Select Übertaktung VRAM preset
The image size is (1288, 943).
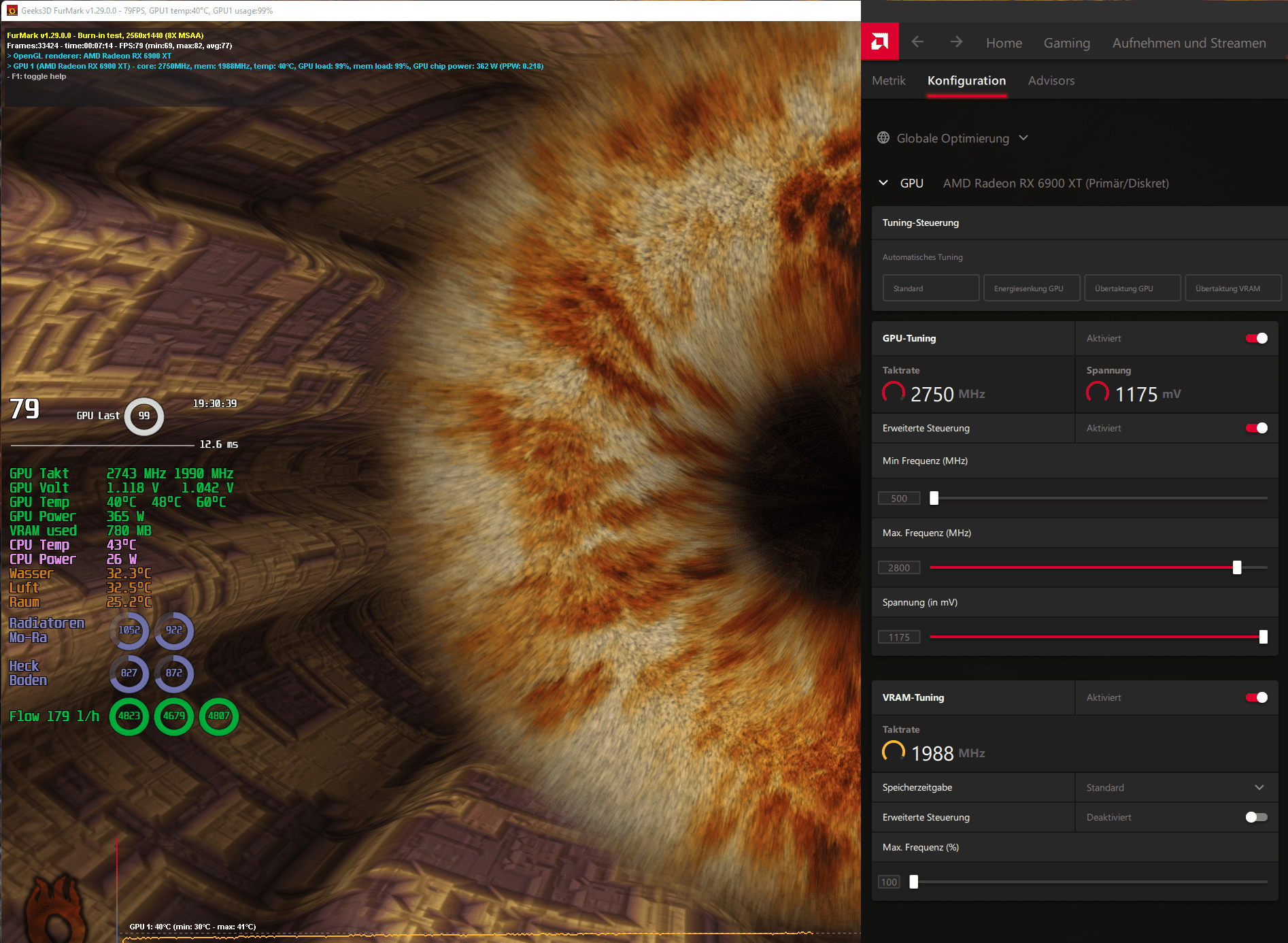[x=1232, y=288]
